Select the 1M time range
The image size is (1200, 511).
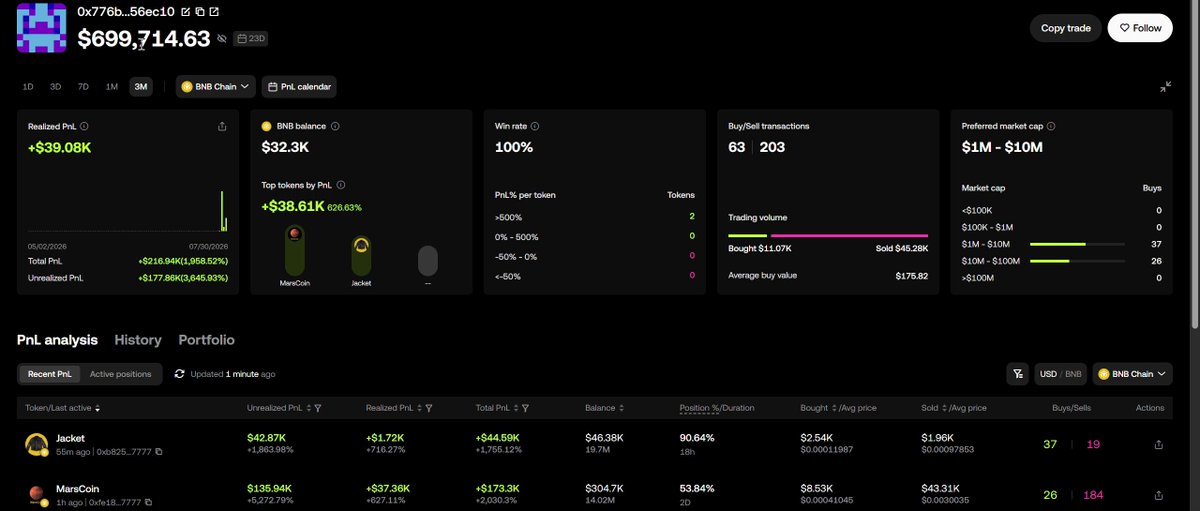[111, 87]
